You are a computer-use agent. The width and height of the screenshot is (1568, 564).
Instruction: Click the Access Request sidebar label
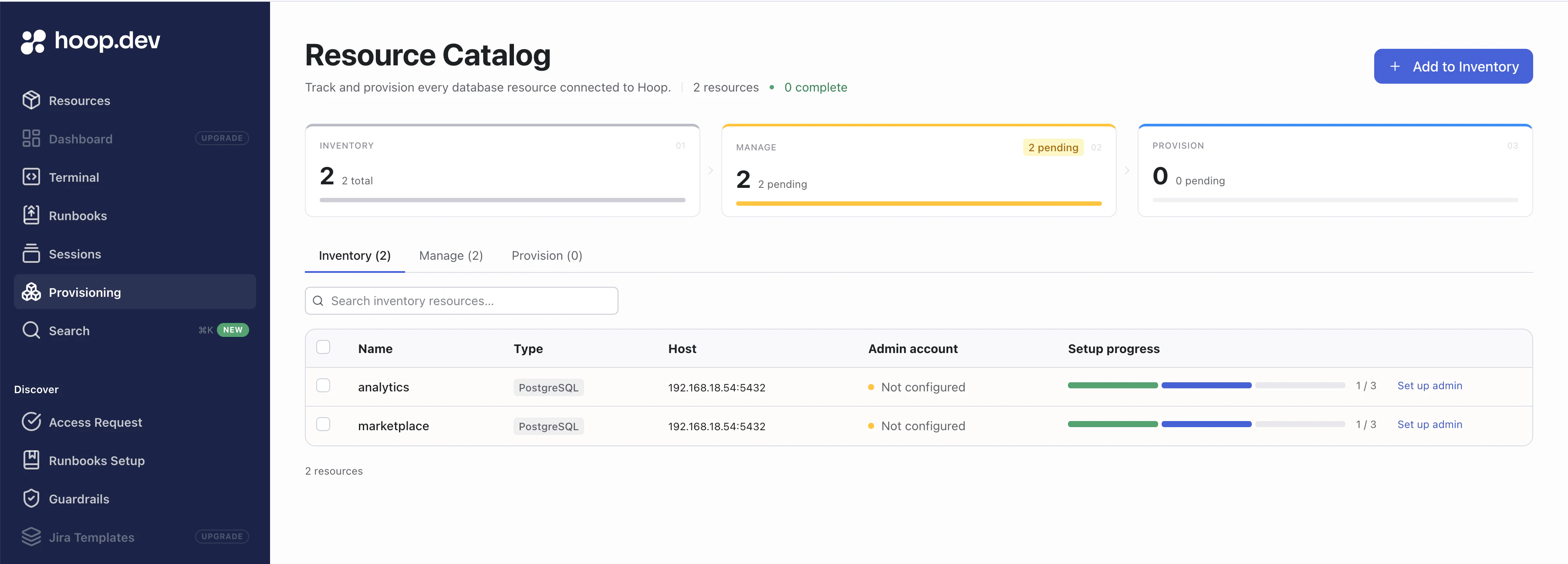coord(95,422)
